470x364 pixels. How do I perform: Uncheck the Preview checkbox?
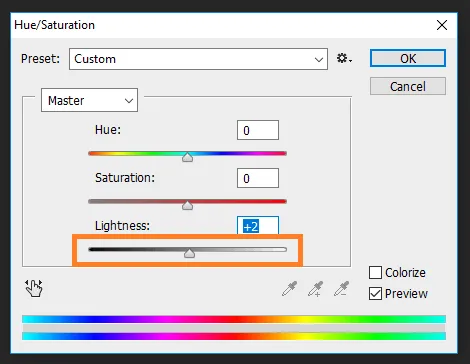375,294
